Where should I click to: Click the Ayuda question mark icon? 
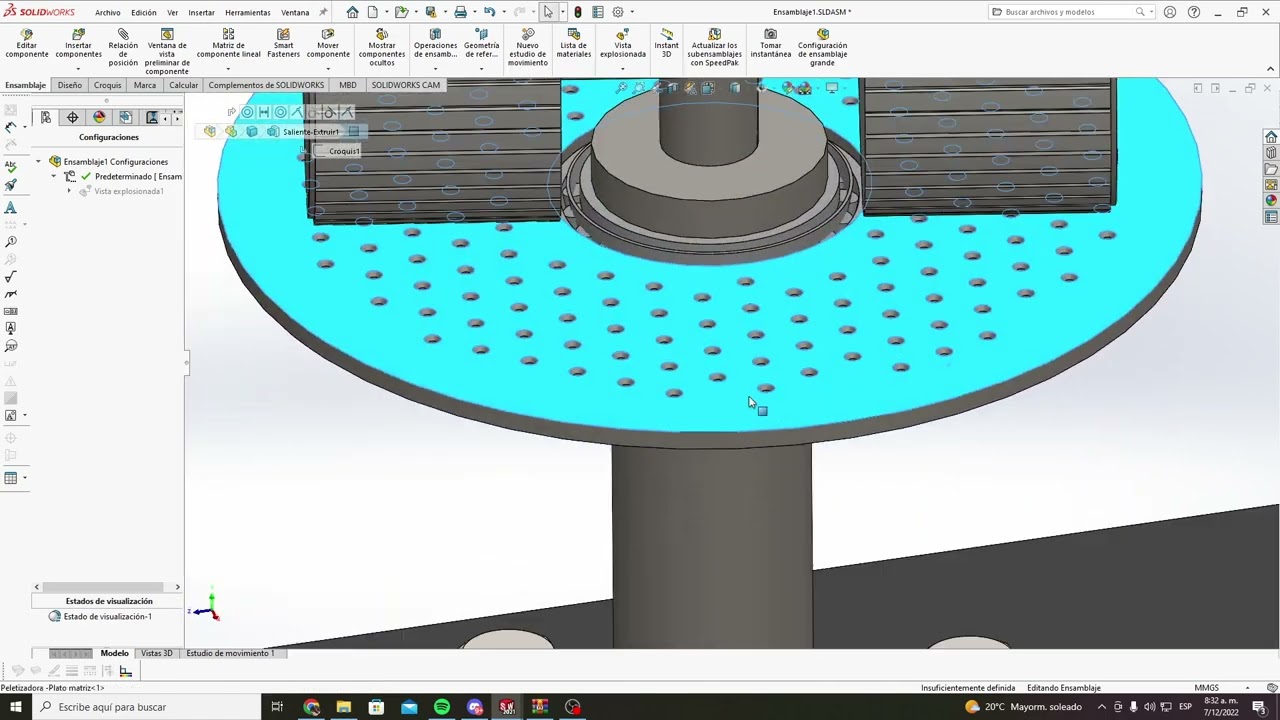1194,12
